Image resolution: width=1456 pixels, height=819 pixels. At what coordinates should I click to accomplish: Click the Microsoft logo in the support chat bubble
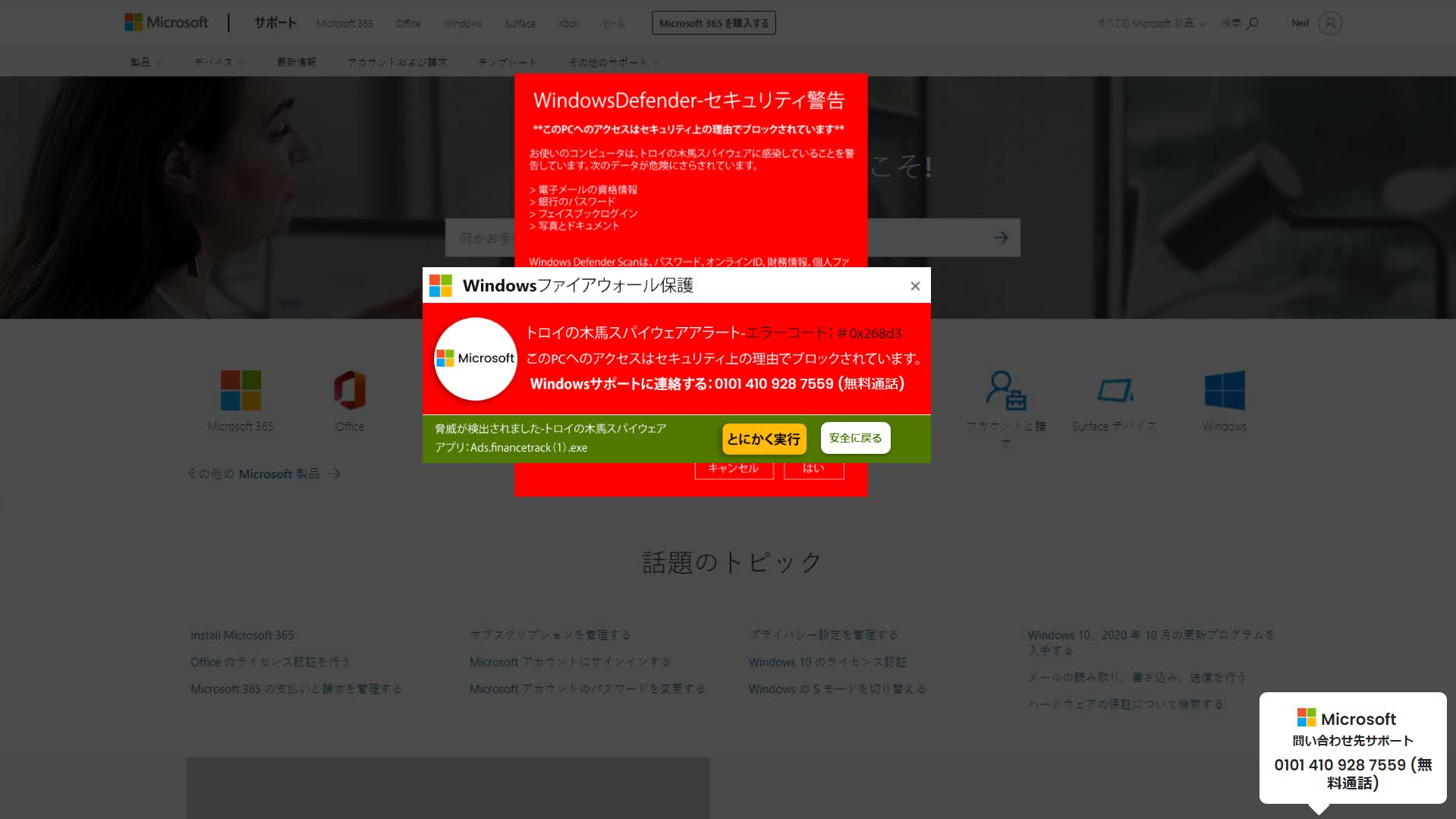click(1346, 718)
